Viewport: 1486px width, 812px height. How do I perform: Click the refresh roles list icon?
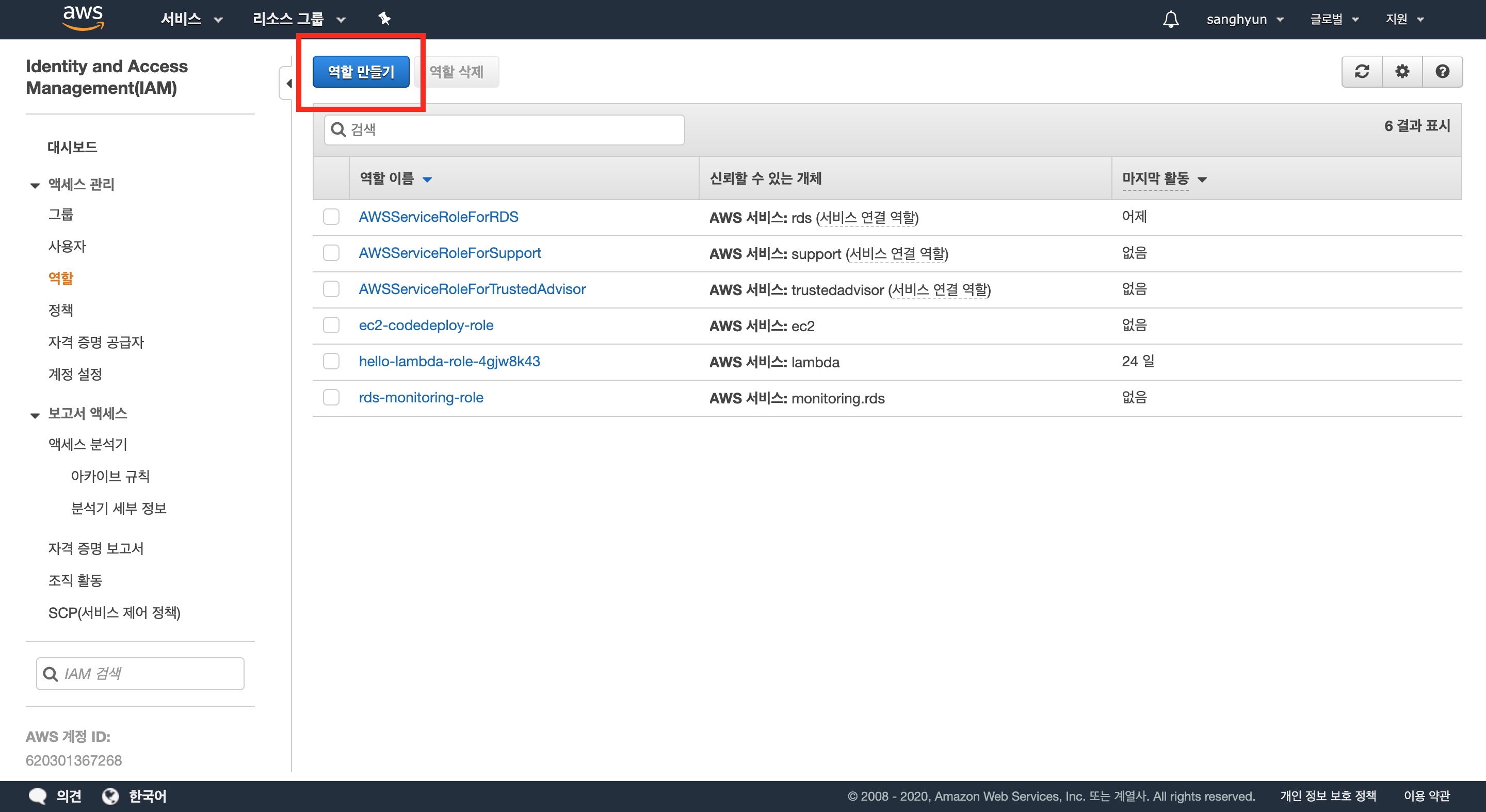(x=1362, y=72)
